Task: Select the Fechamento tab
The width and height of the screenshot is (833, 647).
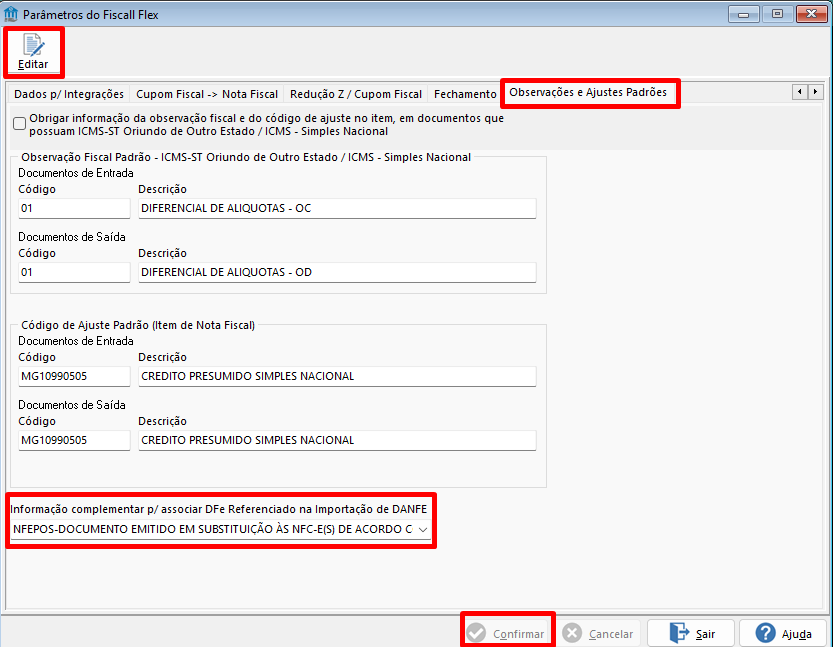Action: click(465, 94)
